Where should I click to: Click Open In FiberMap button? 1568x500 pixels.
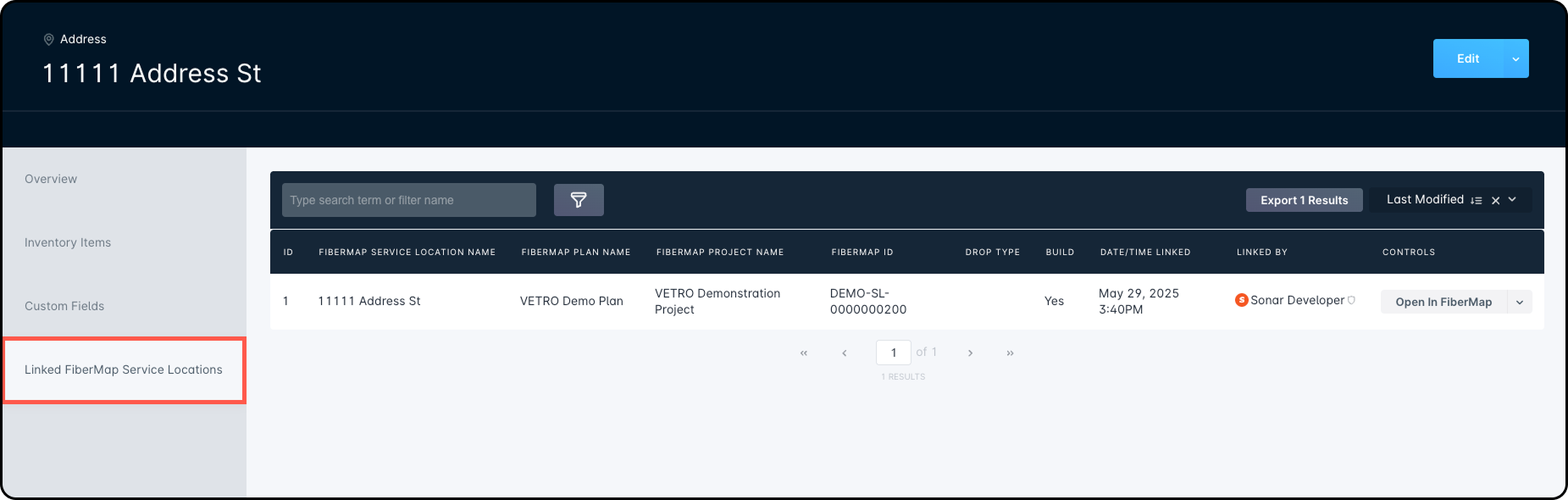tap(1443, 302)
